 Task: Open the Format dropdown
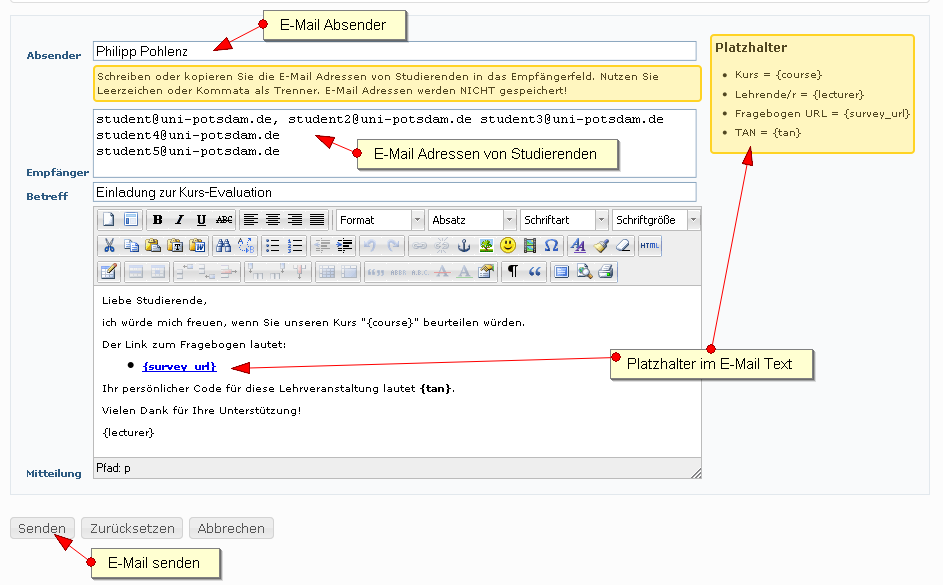[x=380, y=220]
